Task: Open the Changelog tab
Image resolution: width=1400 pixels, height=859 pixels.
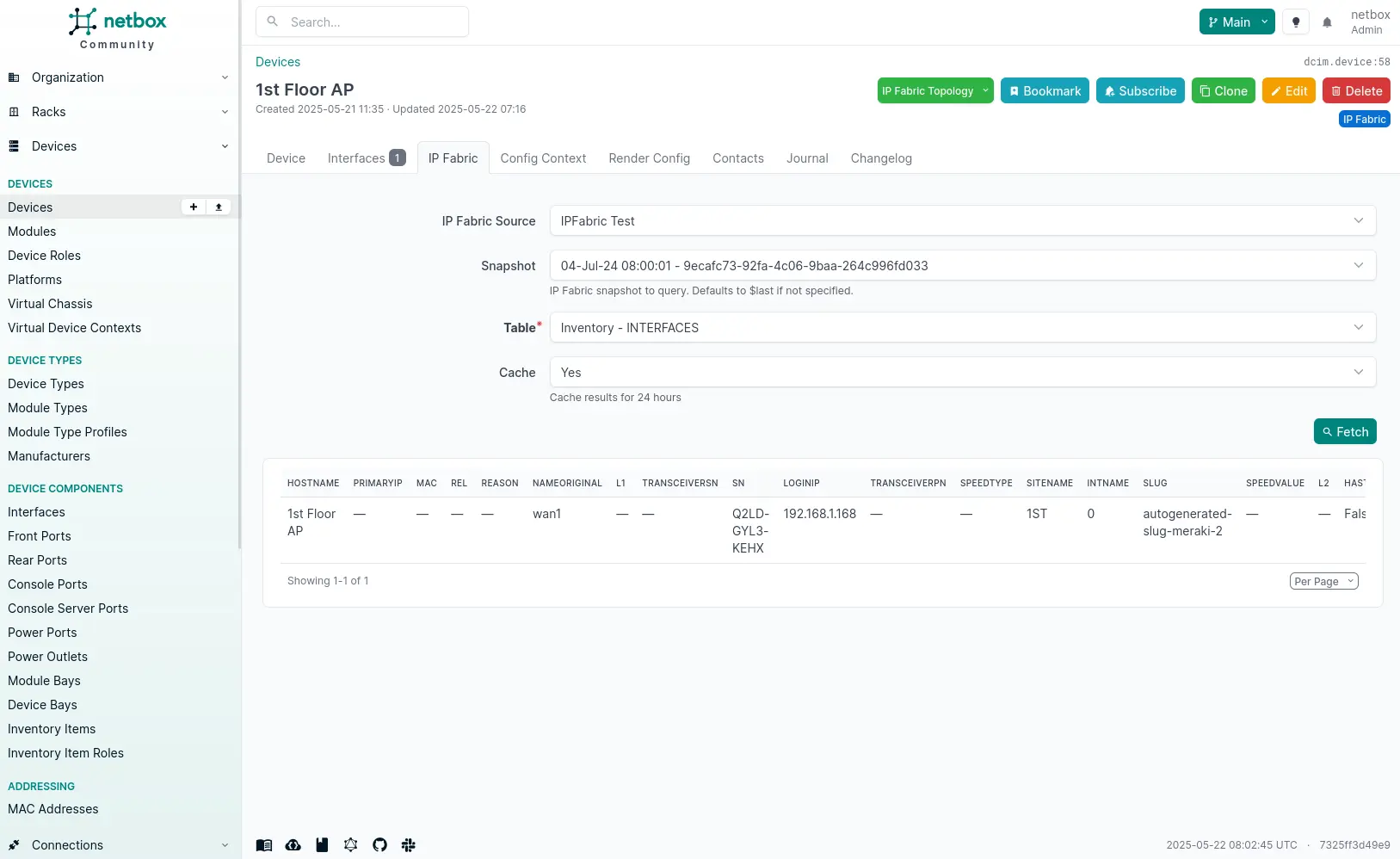Action: click(x=880, y=158)
